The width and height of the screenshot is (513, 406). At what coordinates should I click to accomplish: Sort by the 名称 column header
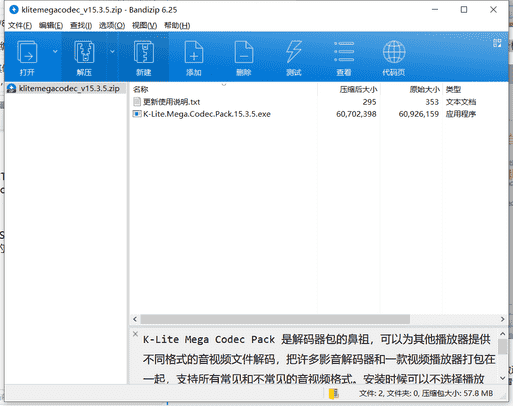tap(140, 89)
